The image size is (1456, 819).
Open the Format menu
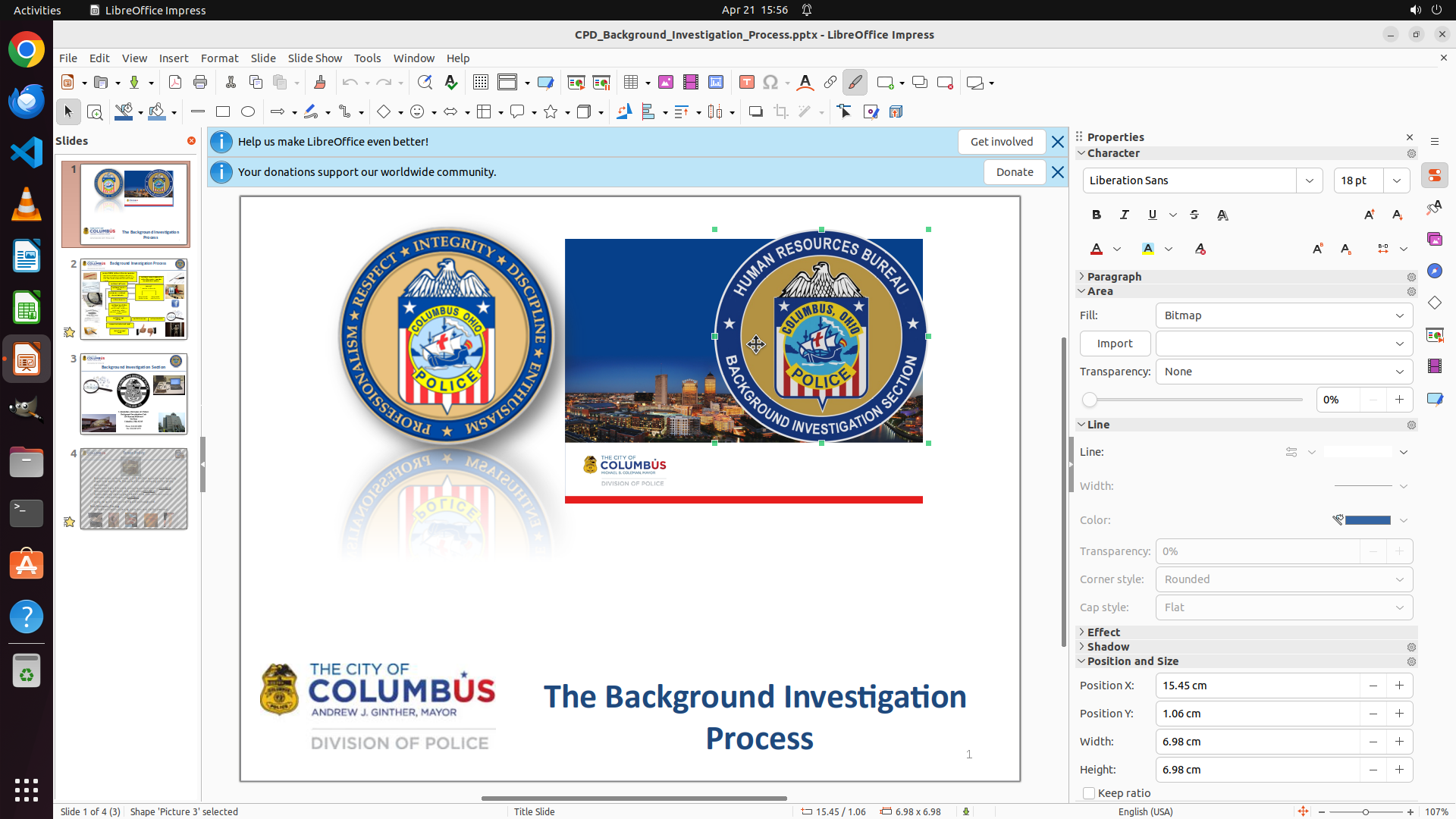(219, 58)
